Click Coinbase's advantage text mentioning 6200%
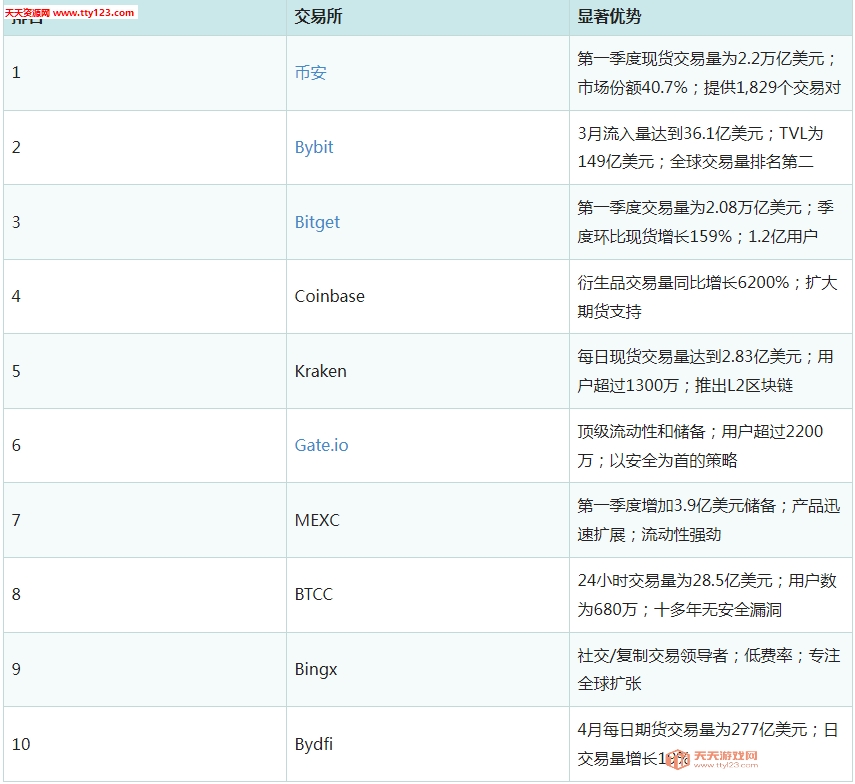The height and width of the screenshot is (784, 855). coord(707,297)
